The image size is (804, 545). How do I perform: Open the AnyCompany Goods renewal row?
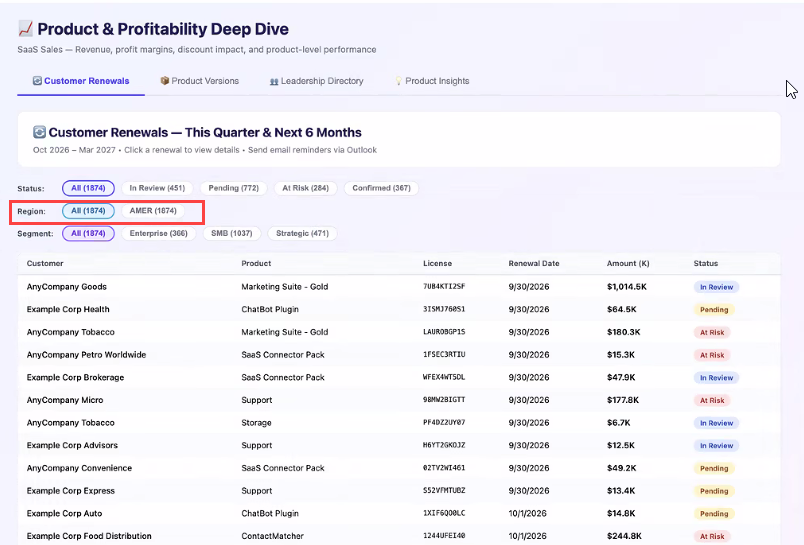(x=399, y=287)
